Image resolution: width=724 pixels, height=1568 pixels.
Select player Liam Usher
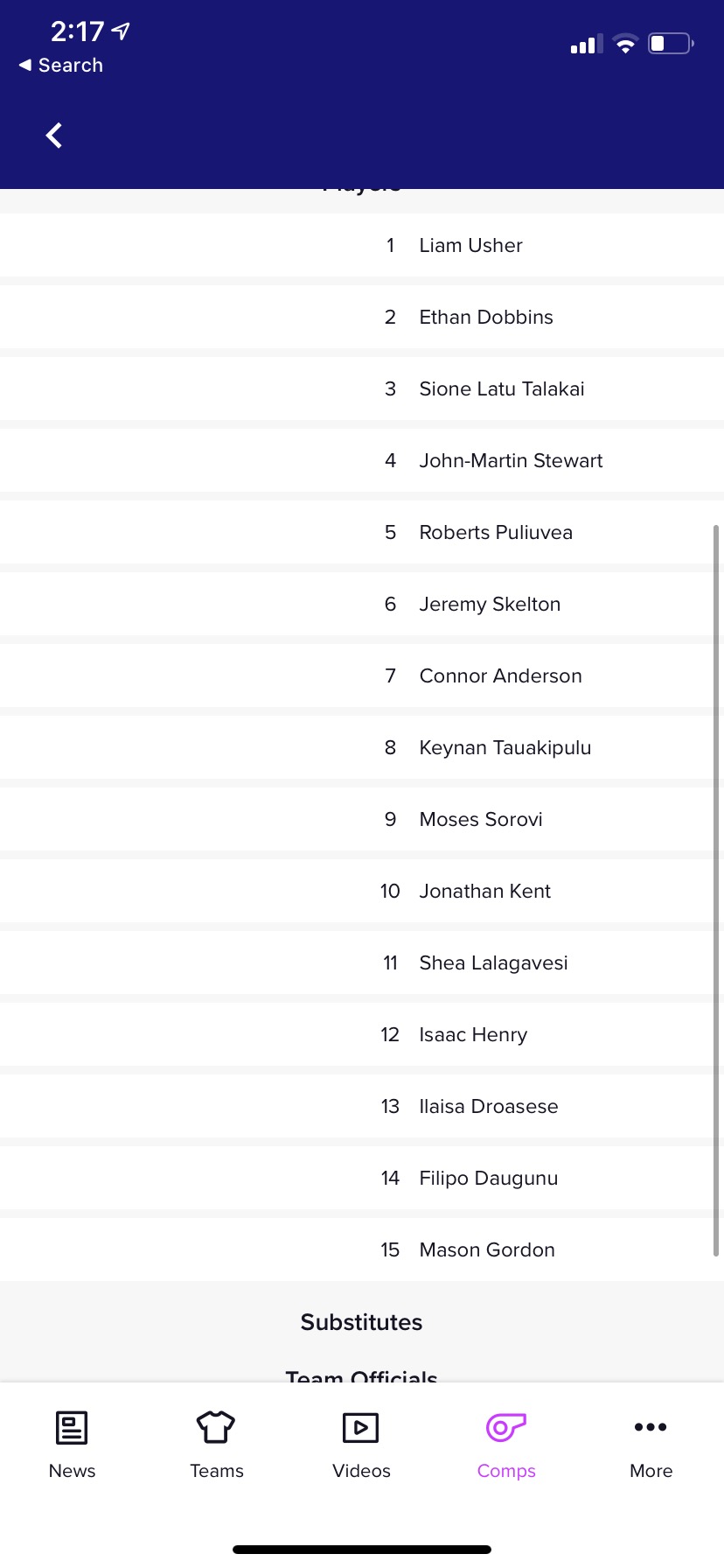[x=470, y=246]
